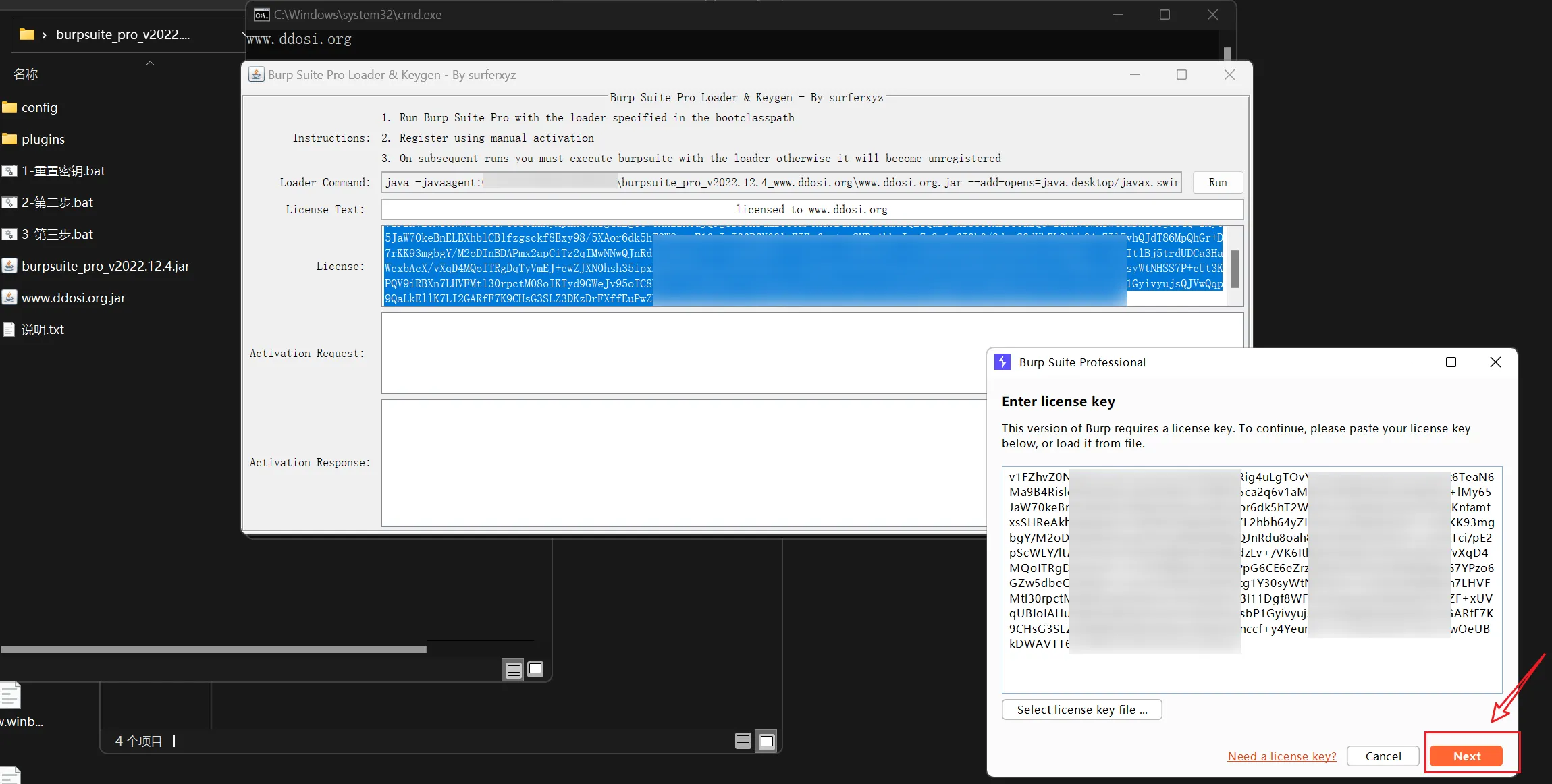Screen dimensions: 1552x784
Task: Click the burpsuite_pro_v2022 breadcrumb in address bar
Action: coord(123,34)
